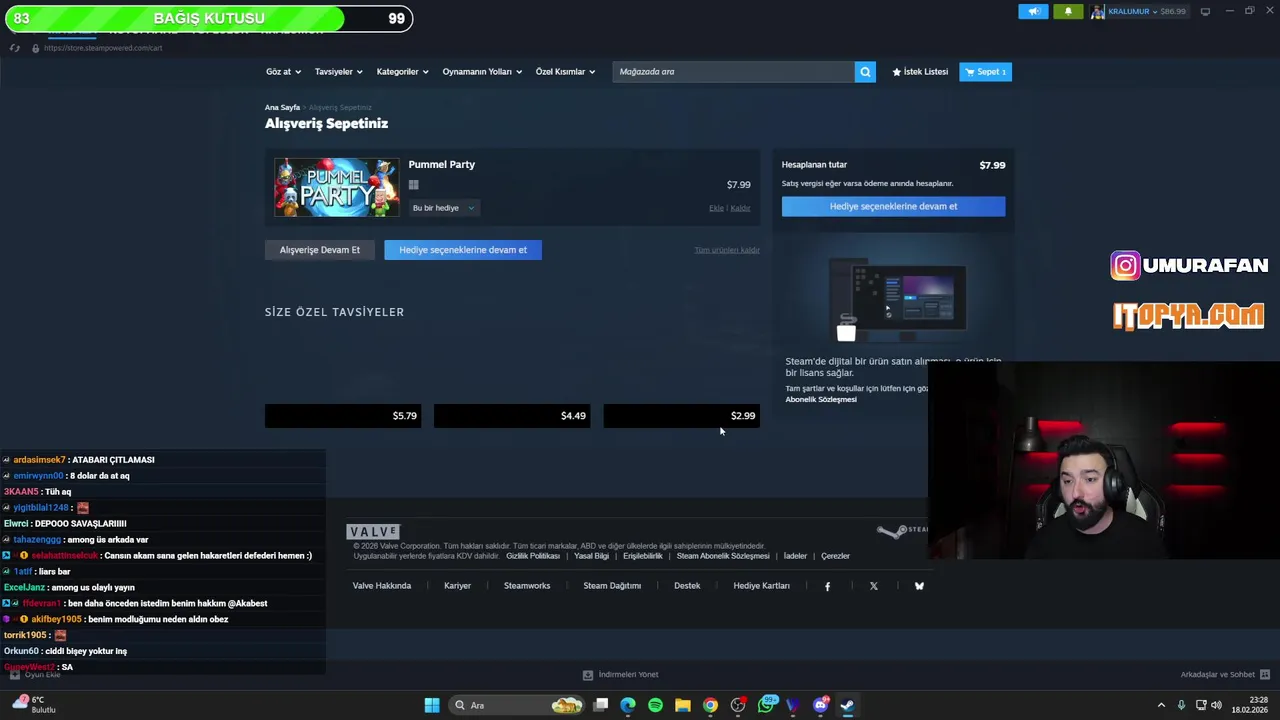Click the store search magnifier button
This screenshot has height=720, width=1280.
click(865, 72)
